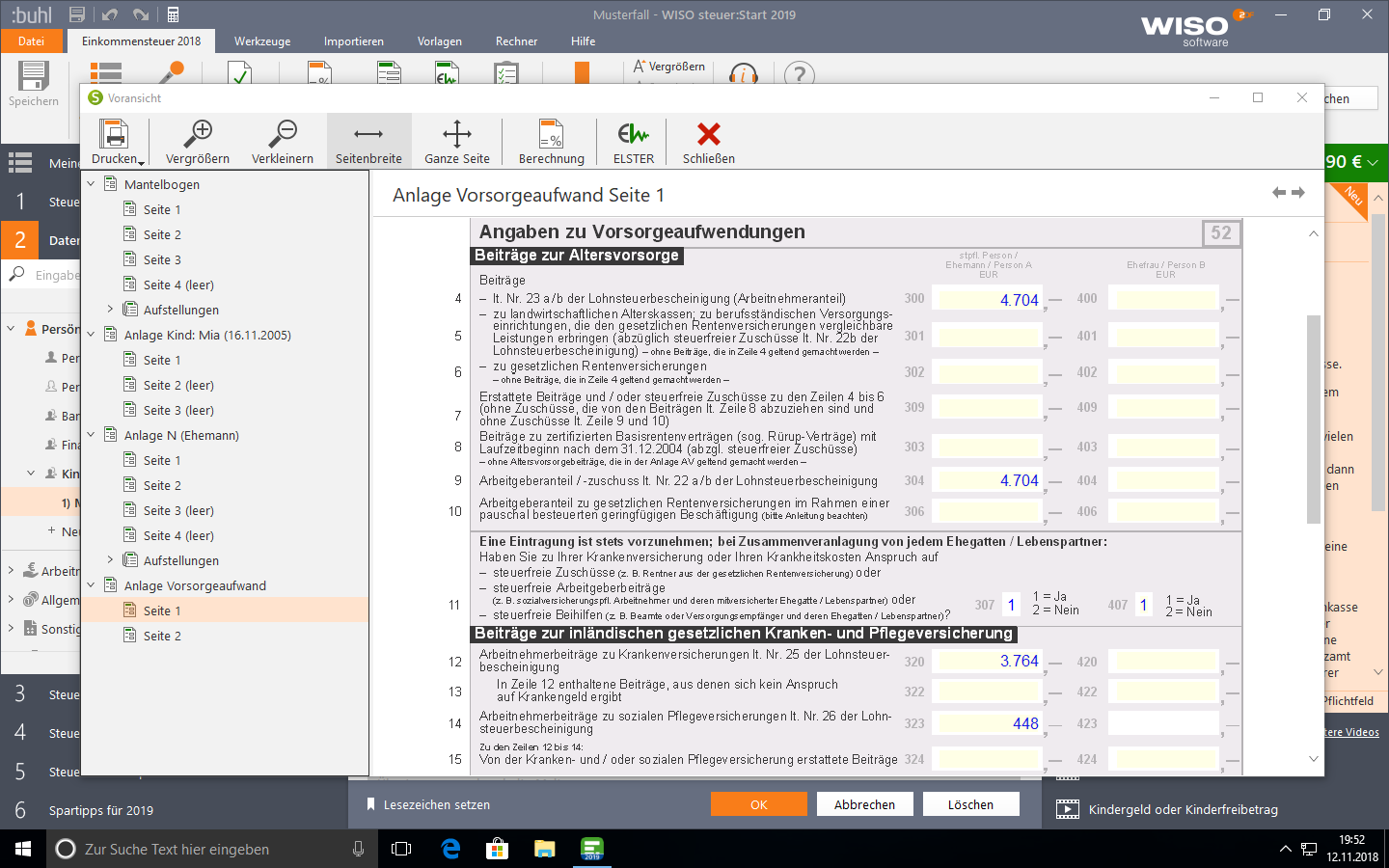Expand Aufstellungen under Mantelbogen
The image size is (1389, 868).
click(110, 309)
